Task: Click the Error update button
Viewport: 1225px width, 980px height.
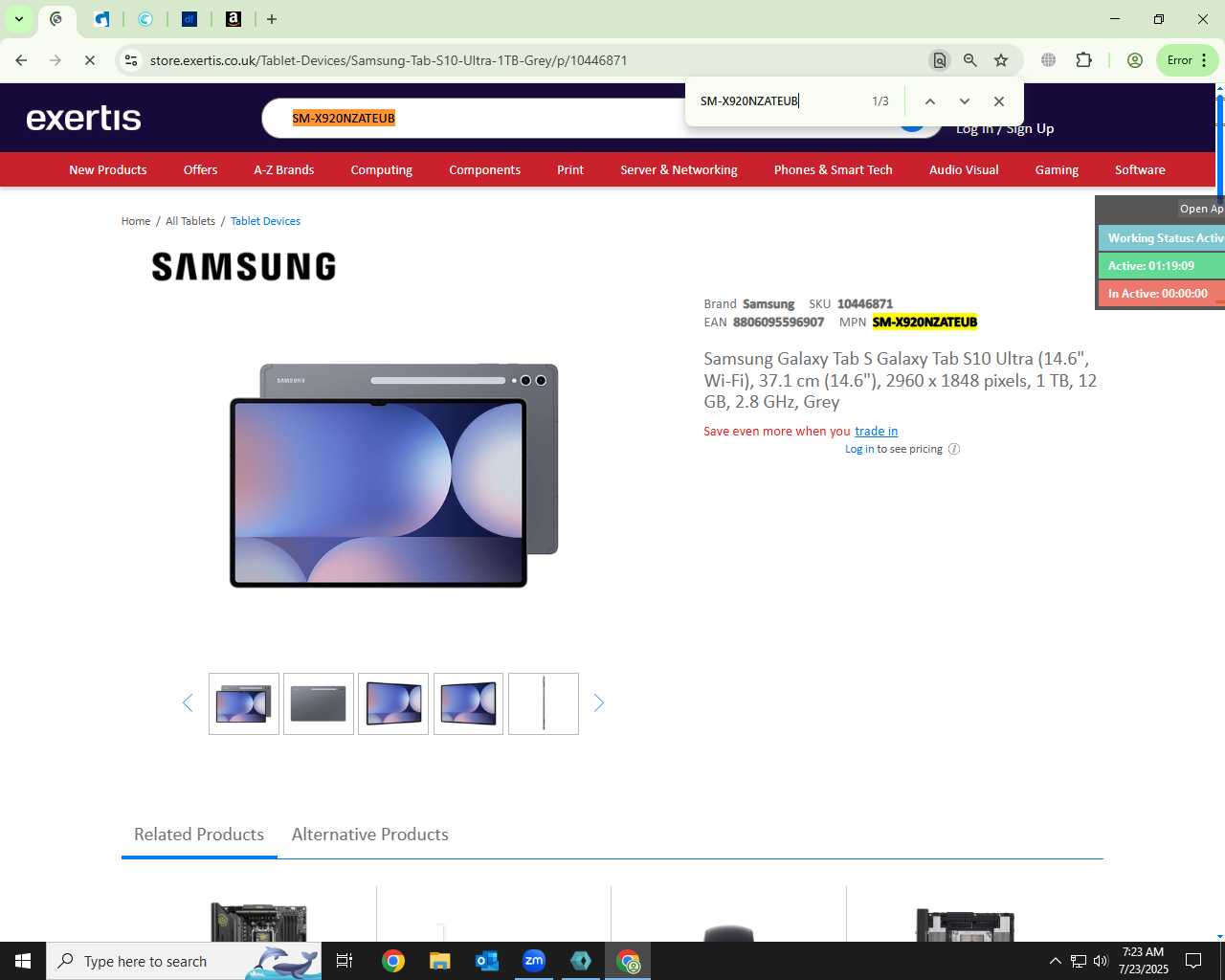Action: click(x=1187, y=60)
